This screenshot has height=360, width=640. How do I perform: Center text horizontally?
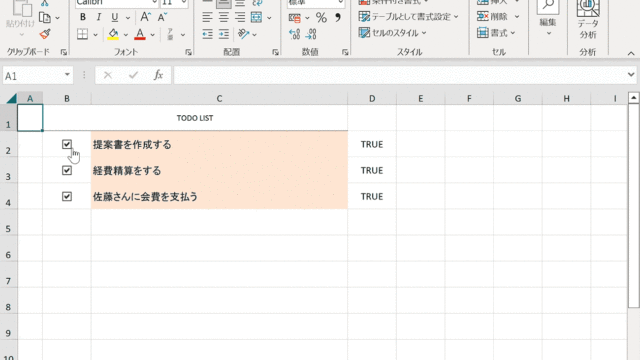224,17
